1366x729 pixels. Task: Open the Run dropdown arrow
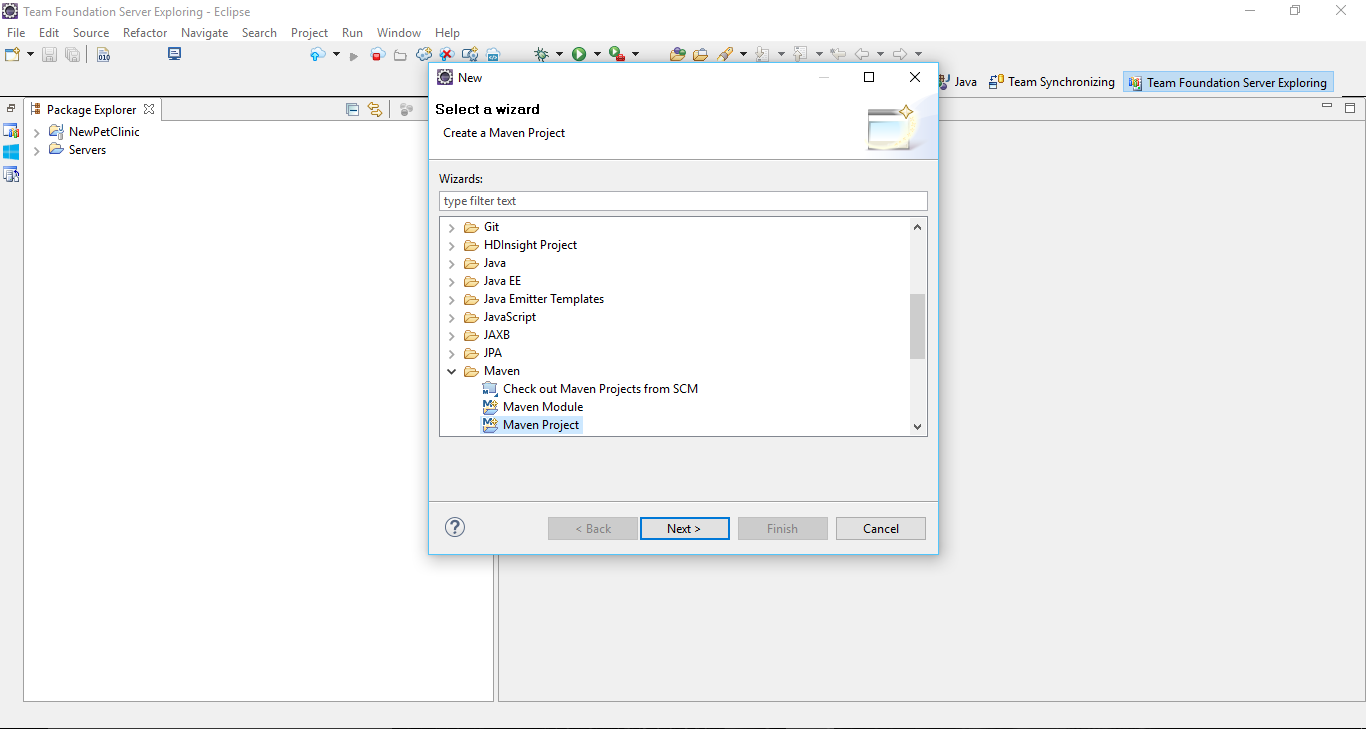597,54
